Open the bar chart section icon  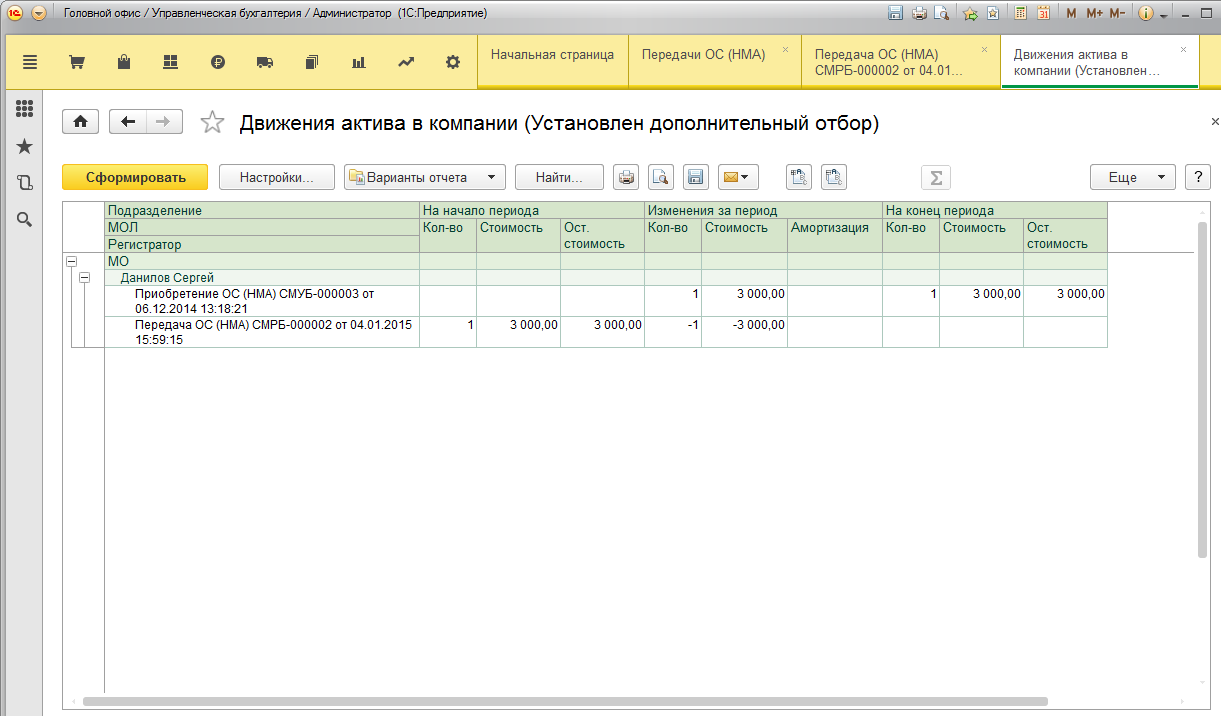pyautogui.click(x=358, y=62)
